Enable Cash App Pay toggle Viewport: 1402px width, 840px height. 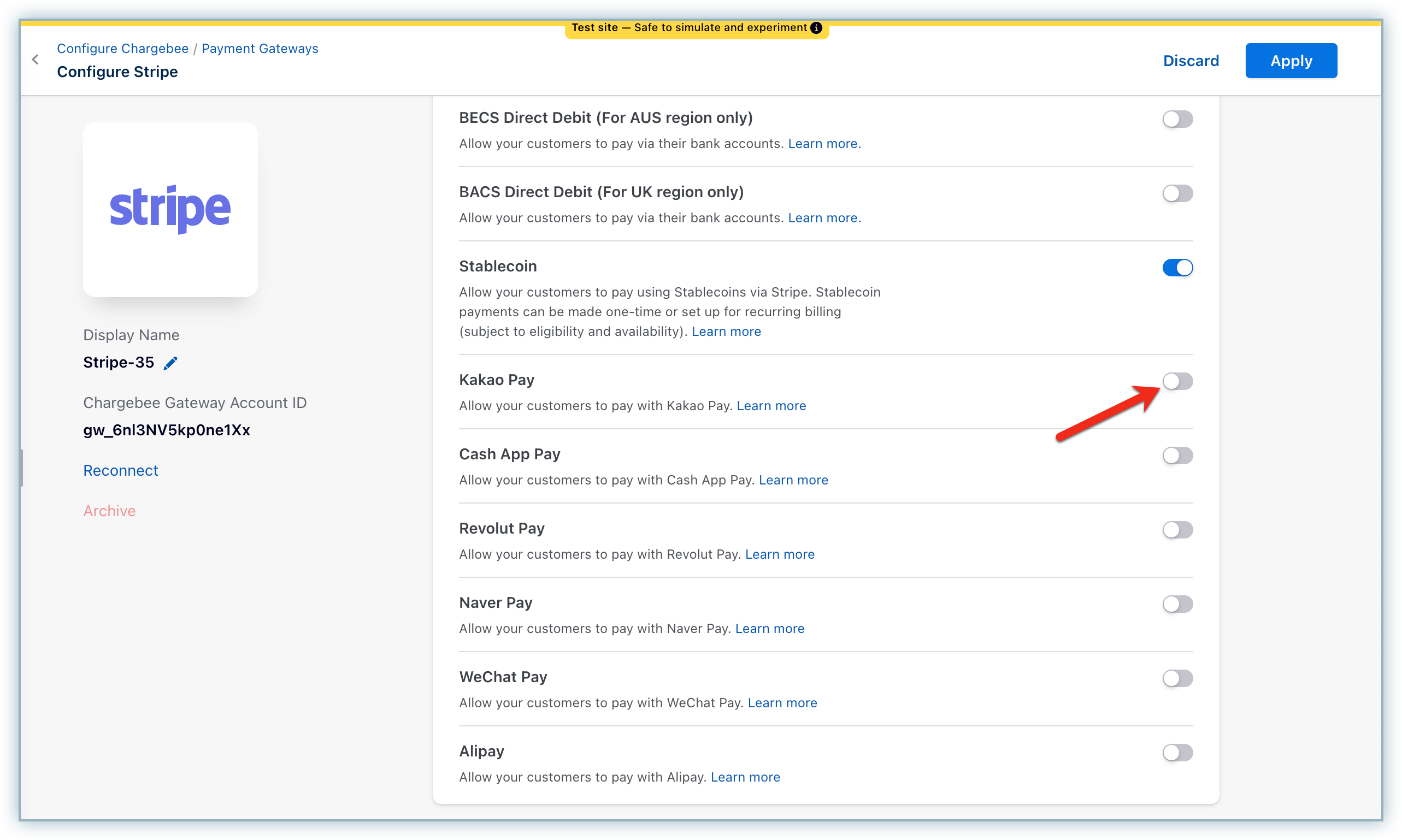pos(1177,455)
